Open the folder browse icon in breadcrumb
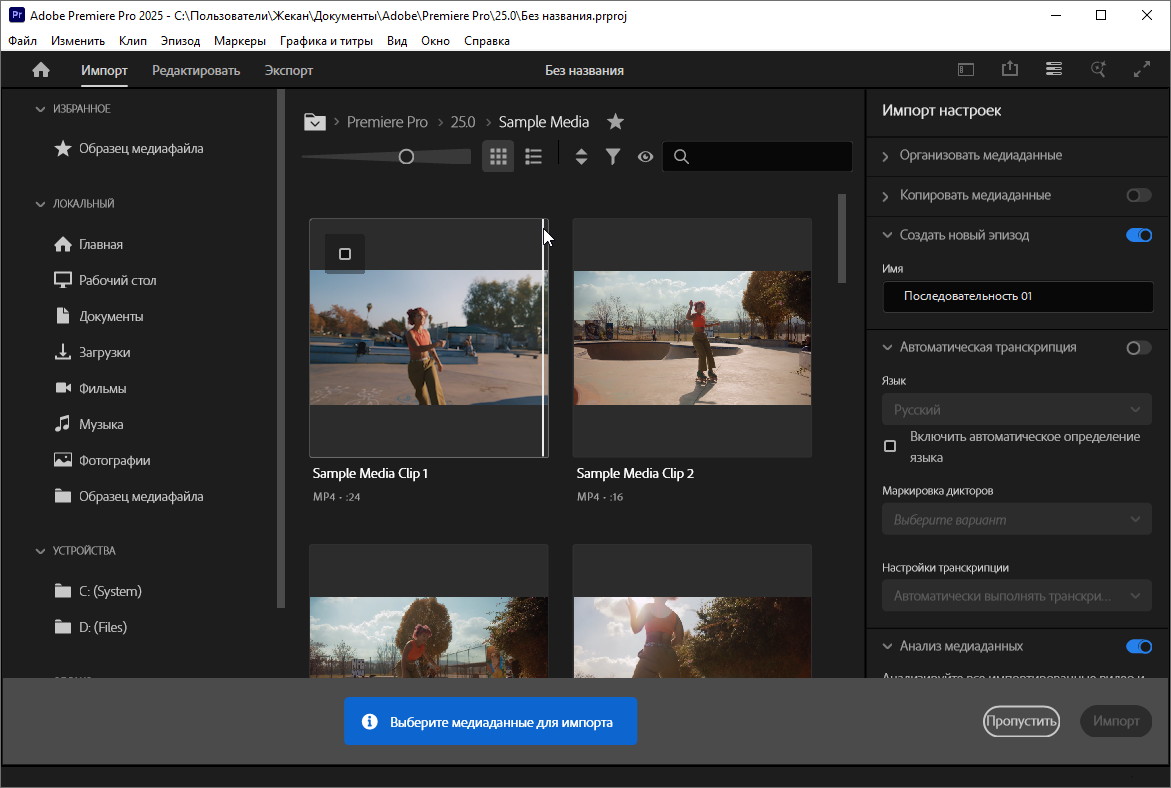The height and width of the screenshot is (788, 1171). [x=314, y=122]
